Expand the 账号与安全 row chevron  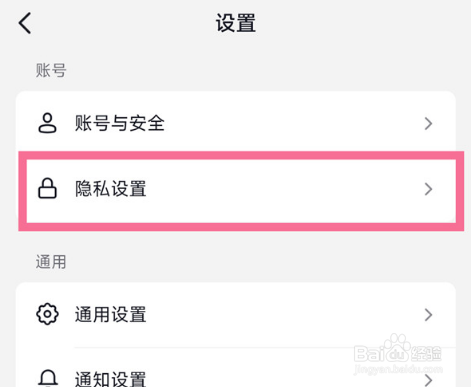tap(428, 124)
